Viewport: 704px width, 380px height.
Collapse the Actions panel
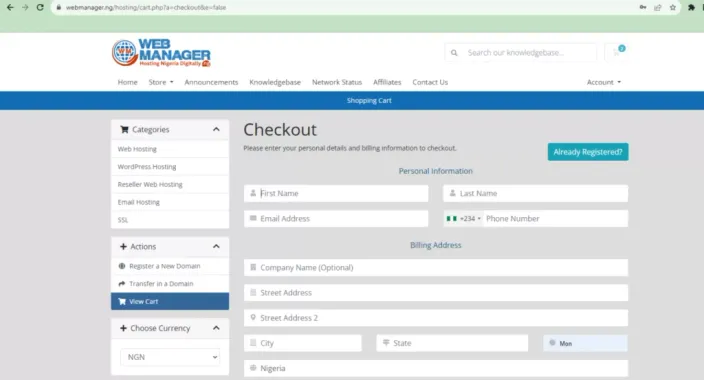pyautogui.click(x=216, y=247)
